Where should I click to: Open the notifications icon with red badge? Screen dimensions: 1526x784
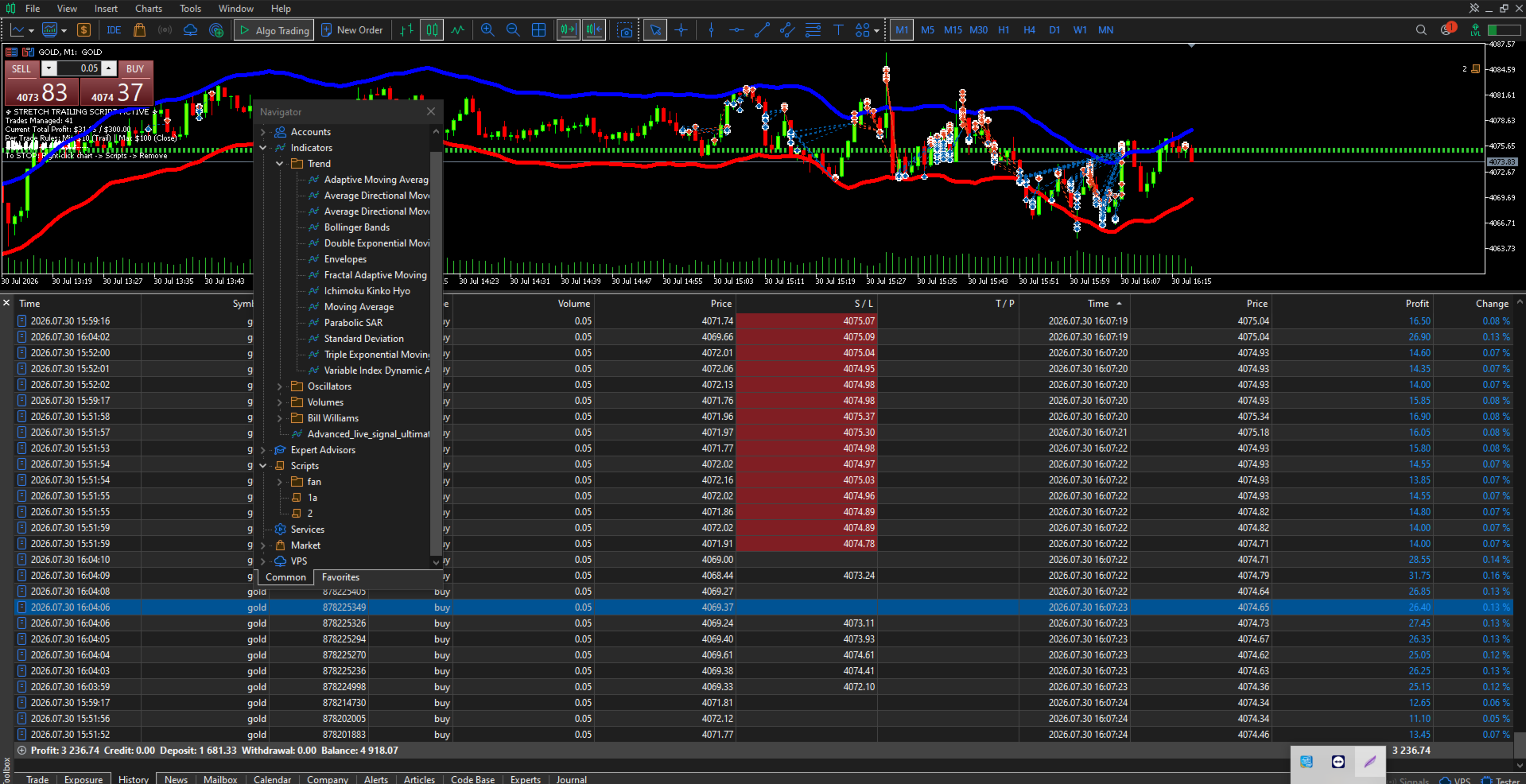coord(1447,29)
